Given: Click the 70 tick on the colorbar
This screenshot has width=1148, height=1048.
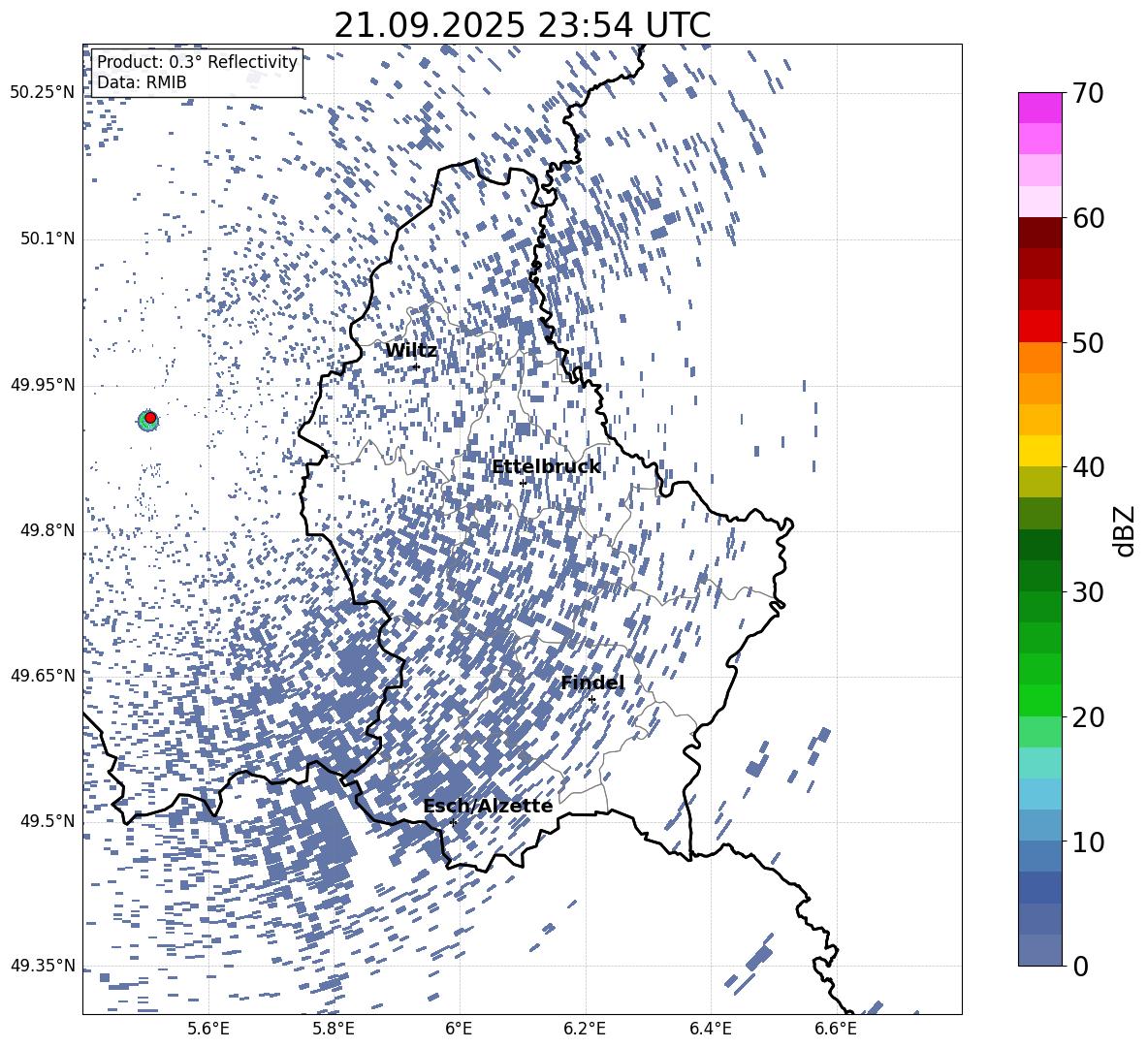Looking at the screenshot, I should [1087, 94].
